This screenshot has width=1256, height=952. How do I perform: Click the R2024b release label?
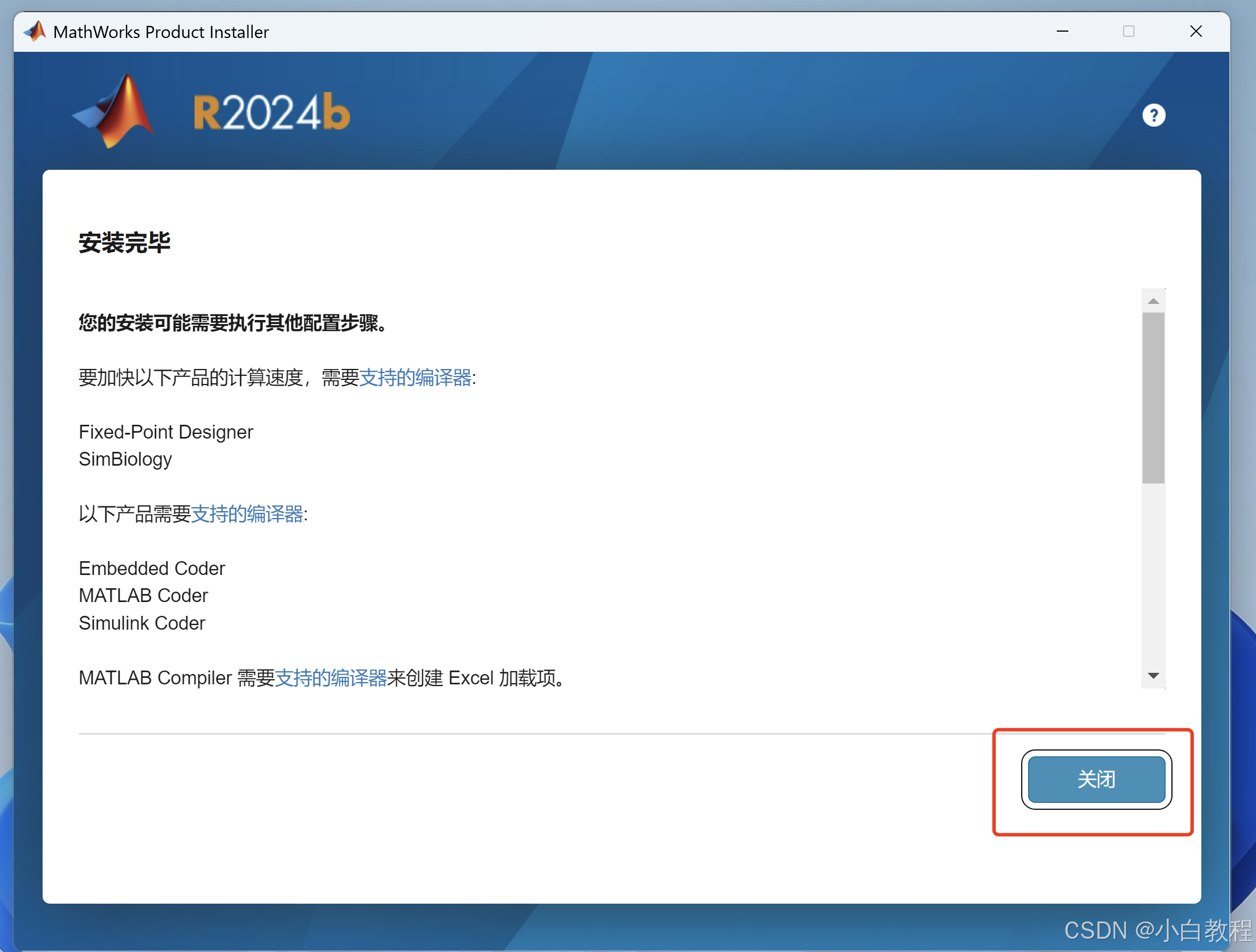[x=271, y=112]
